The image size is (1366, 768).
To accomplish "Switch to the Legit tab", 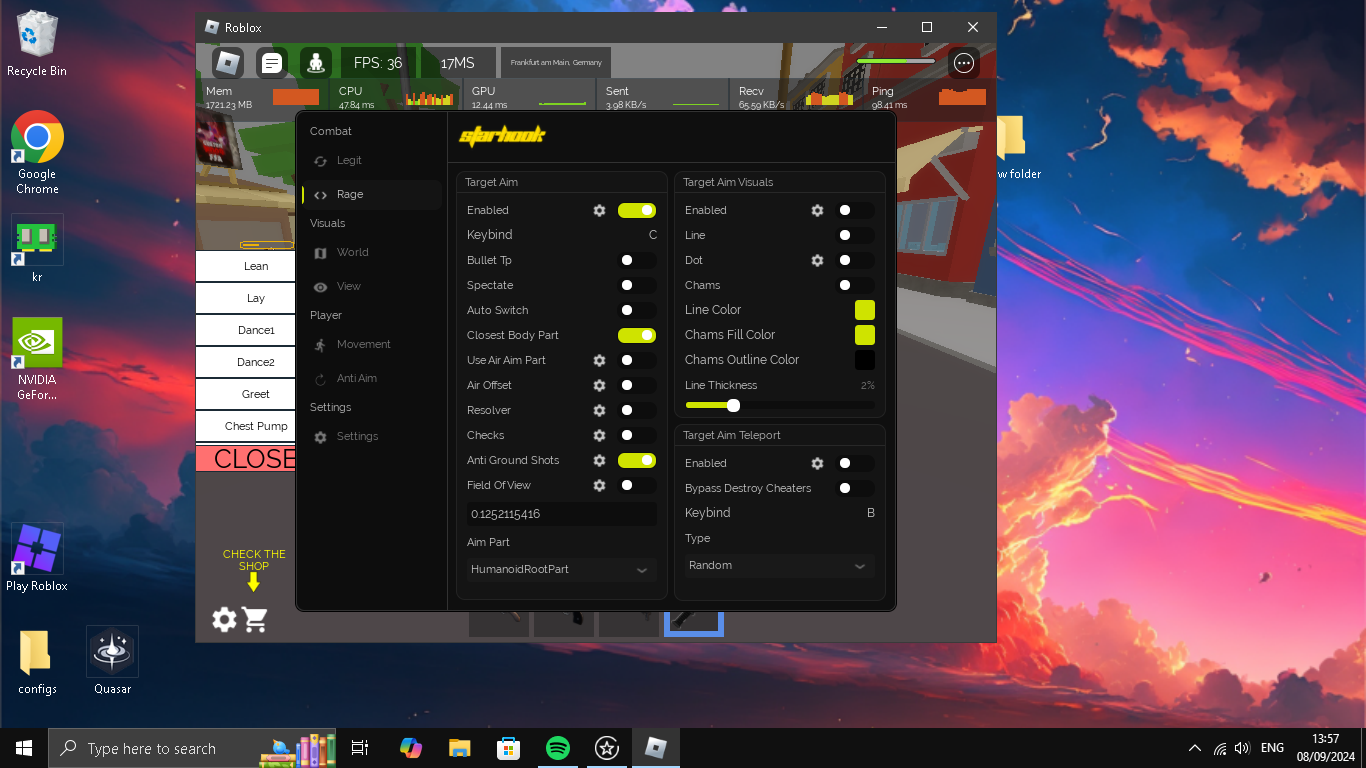I will coord(372,160).
